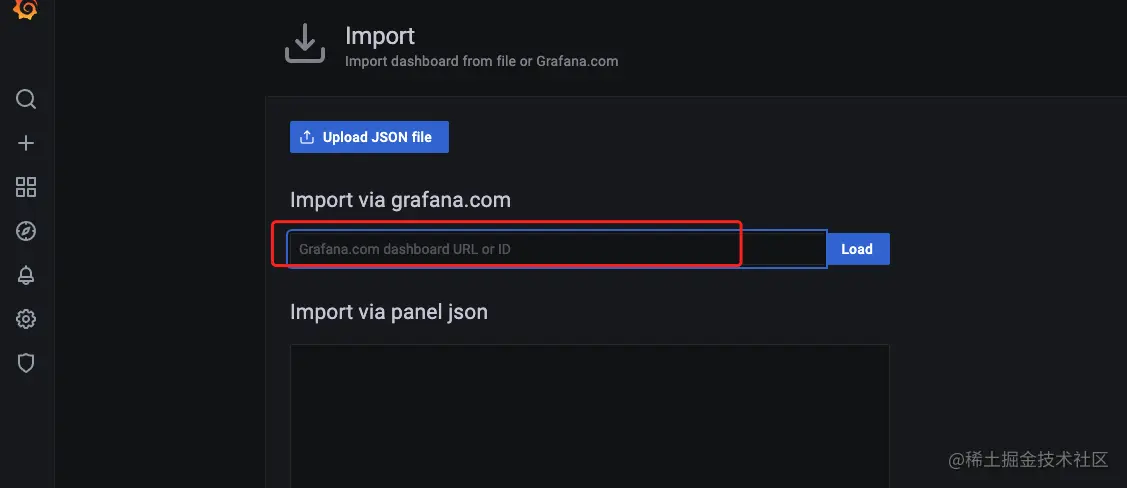Click the upload arrow inside Upload button

pos(307,137)
